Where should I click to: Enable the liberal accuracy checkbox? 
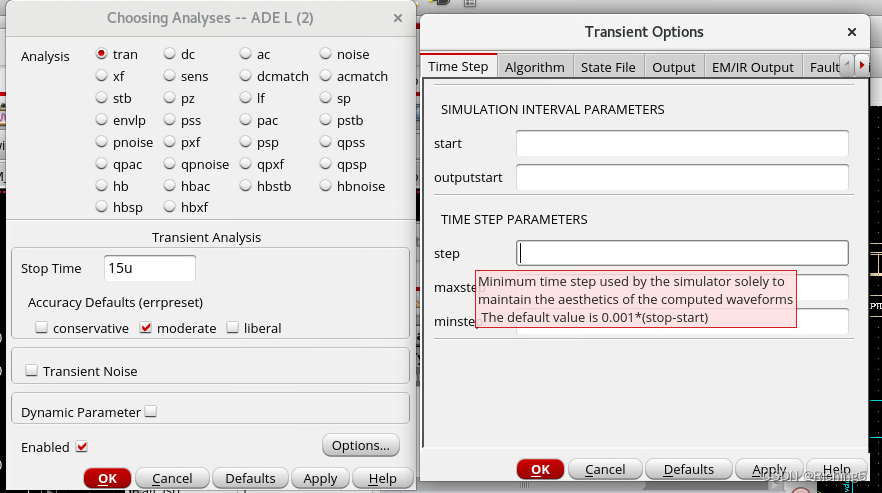point(233,328)
